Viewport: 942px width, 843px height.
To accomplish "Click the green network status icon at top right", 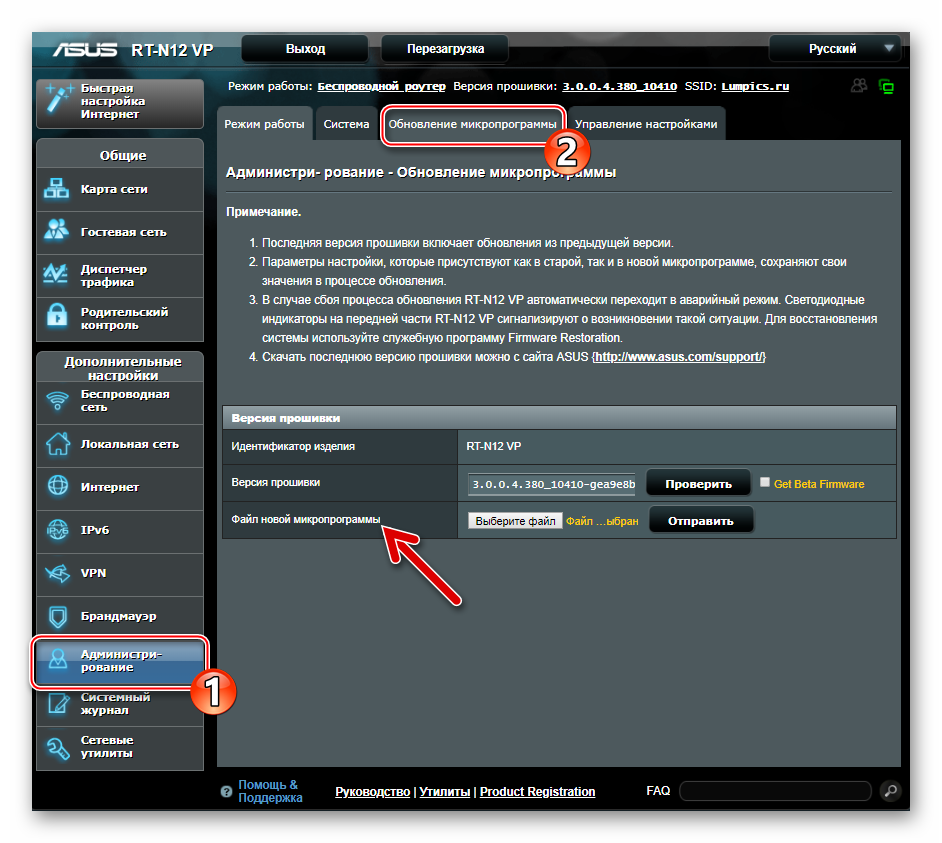I will [x=886, y=87].
